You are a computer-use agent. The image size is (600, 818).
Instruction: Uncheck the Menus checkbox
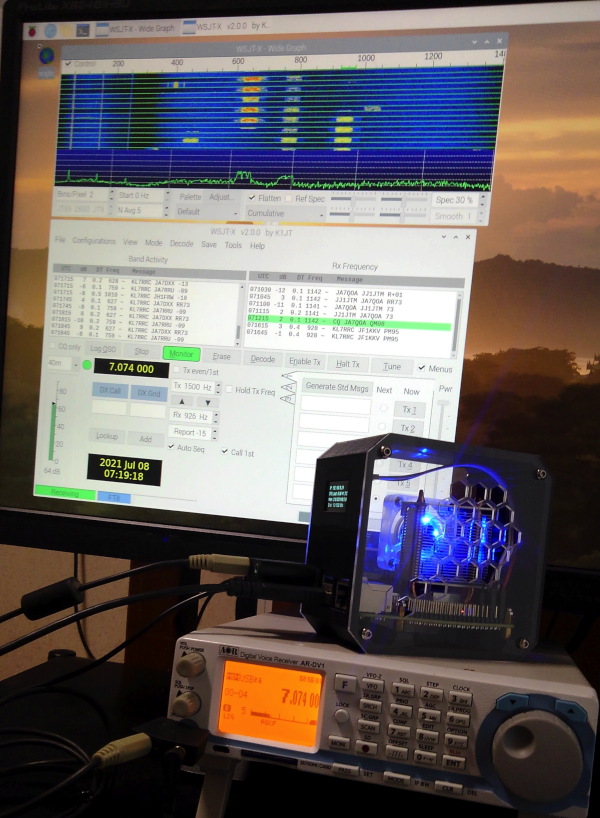point(422,368)
